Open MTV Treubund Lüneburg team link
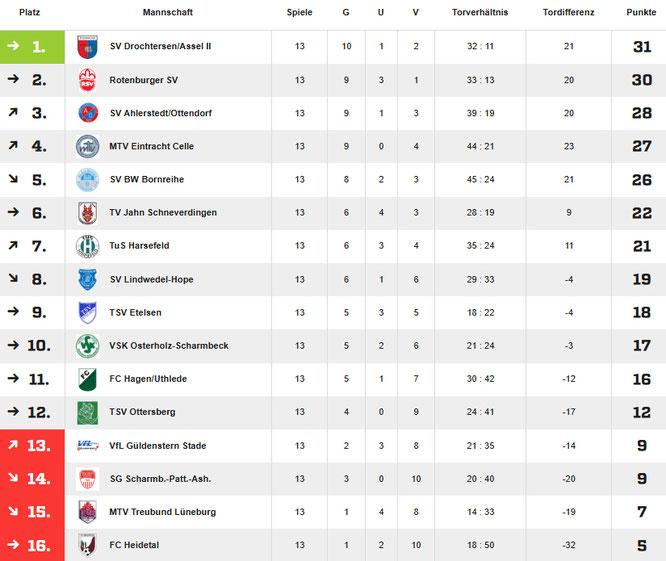 [162, 512]
